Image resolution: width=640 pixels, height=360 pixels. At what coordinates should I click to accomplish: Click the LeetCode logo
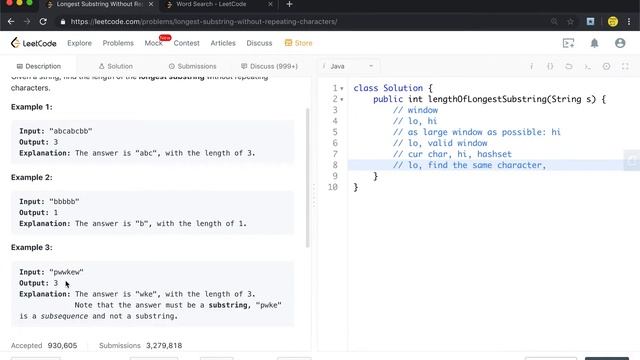click(33, 43)
